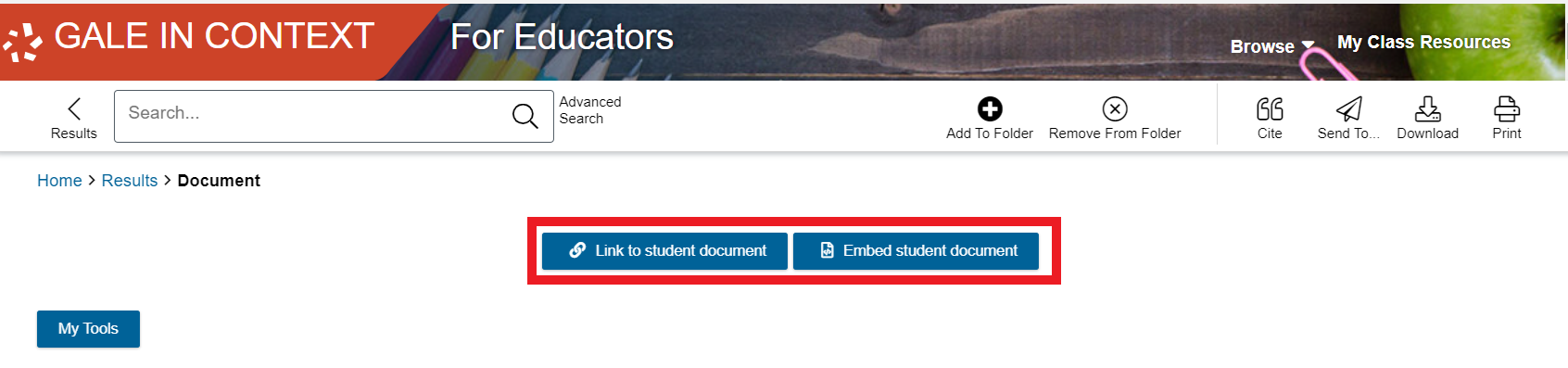Click the Gale In Context logo
This screenshot has width=1568, height=368.
tap(189, 38)
